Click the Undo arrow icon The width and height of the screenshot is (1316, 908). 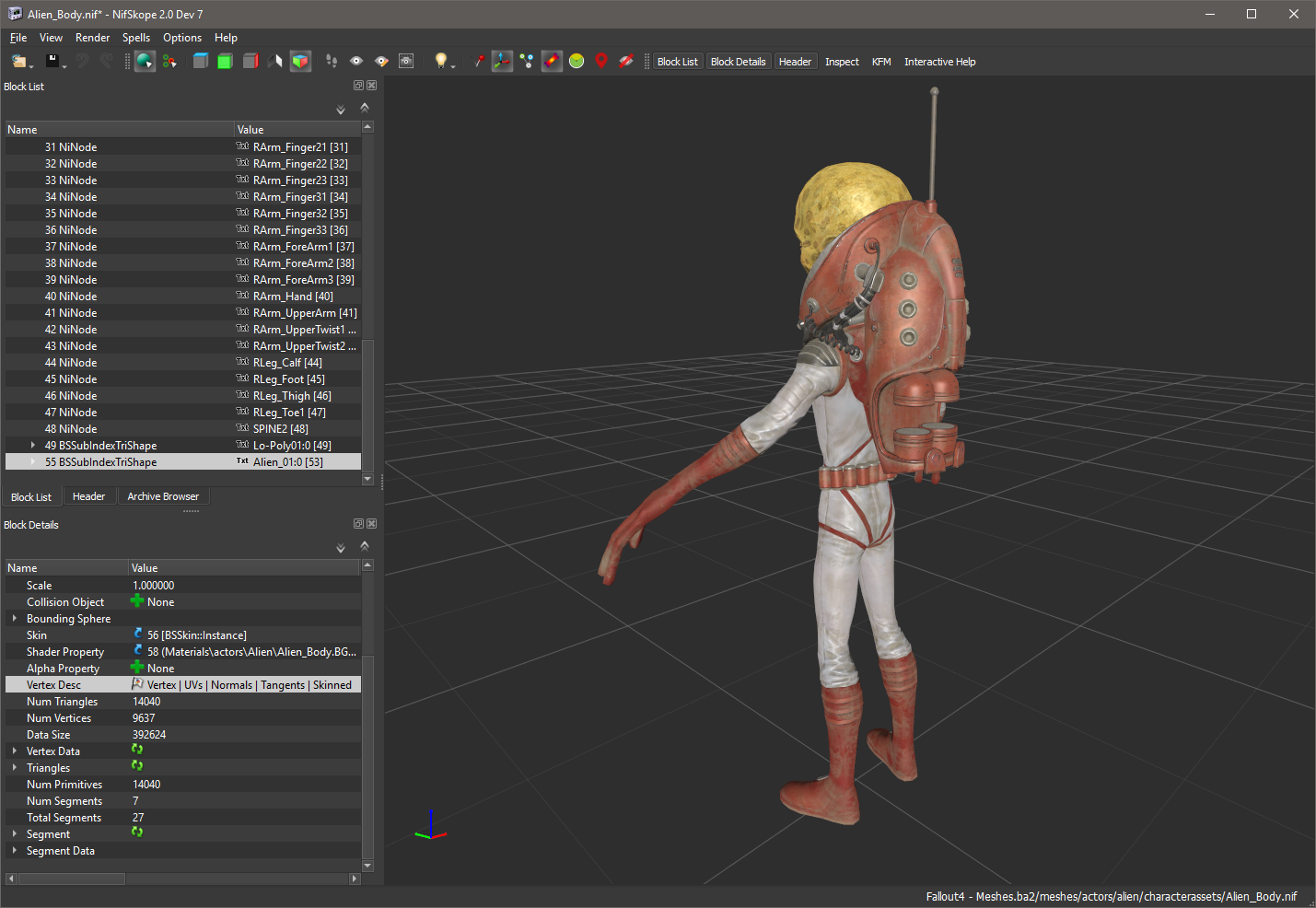[x=82, y=61]
